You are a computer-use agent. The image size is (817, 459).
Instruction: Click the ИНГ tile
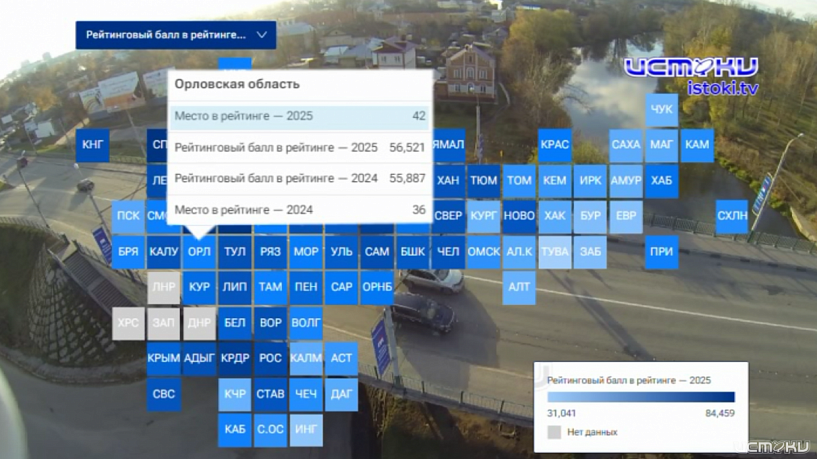click(306, 429)
